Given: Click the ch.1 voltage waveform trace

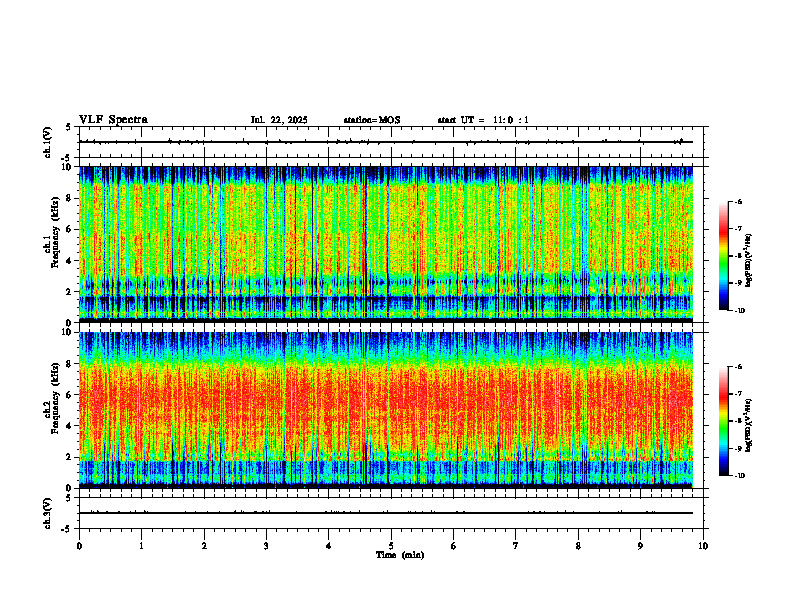Looking at the screenshot, I should pyautogui.click(x=386, y=142).
